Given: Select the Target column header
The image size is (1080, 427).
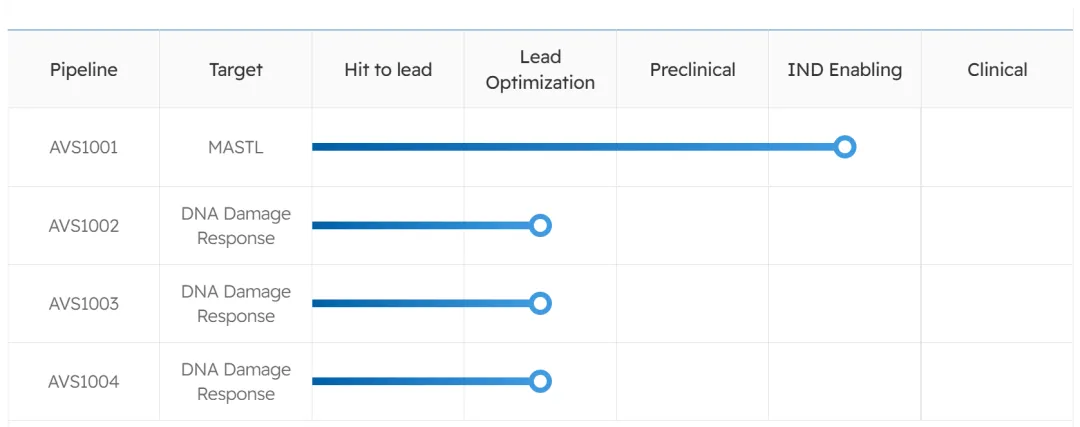Looking at the screenshot, I should coord(236,70).
